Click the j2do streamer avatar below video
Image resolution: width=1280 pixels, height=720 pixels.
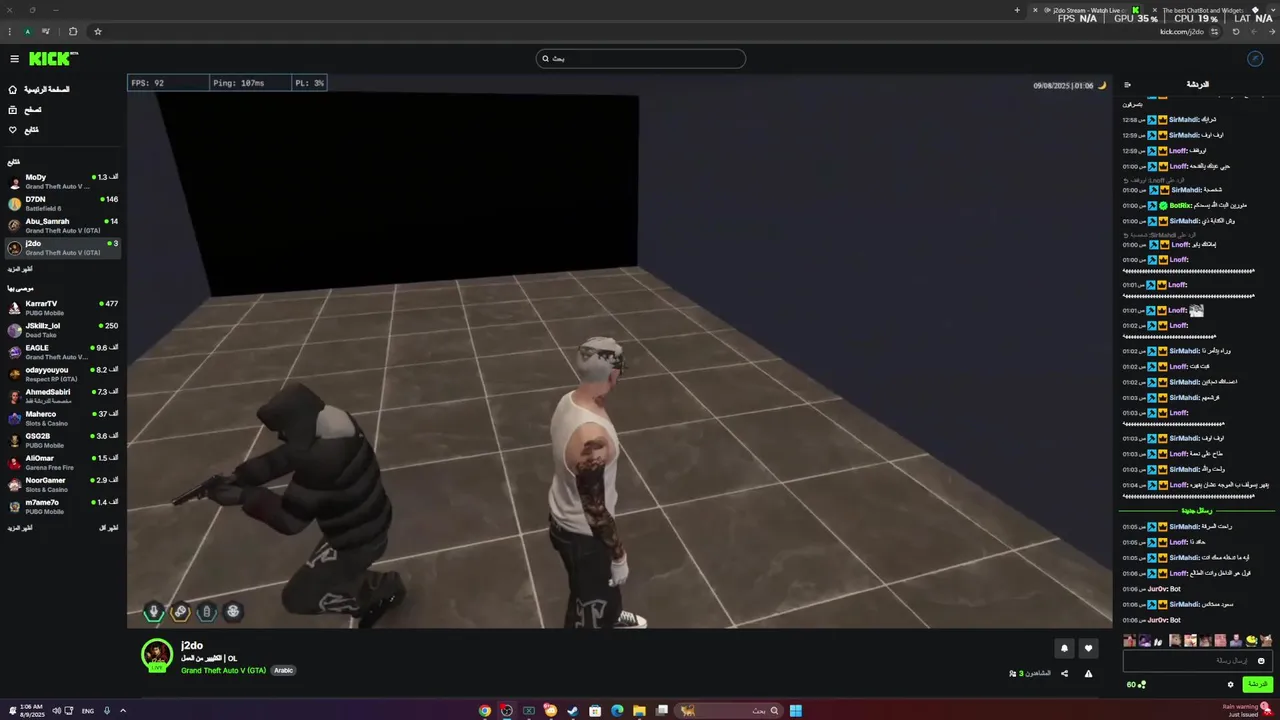157,654
